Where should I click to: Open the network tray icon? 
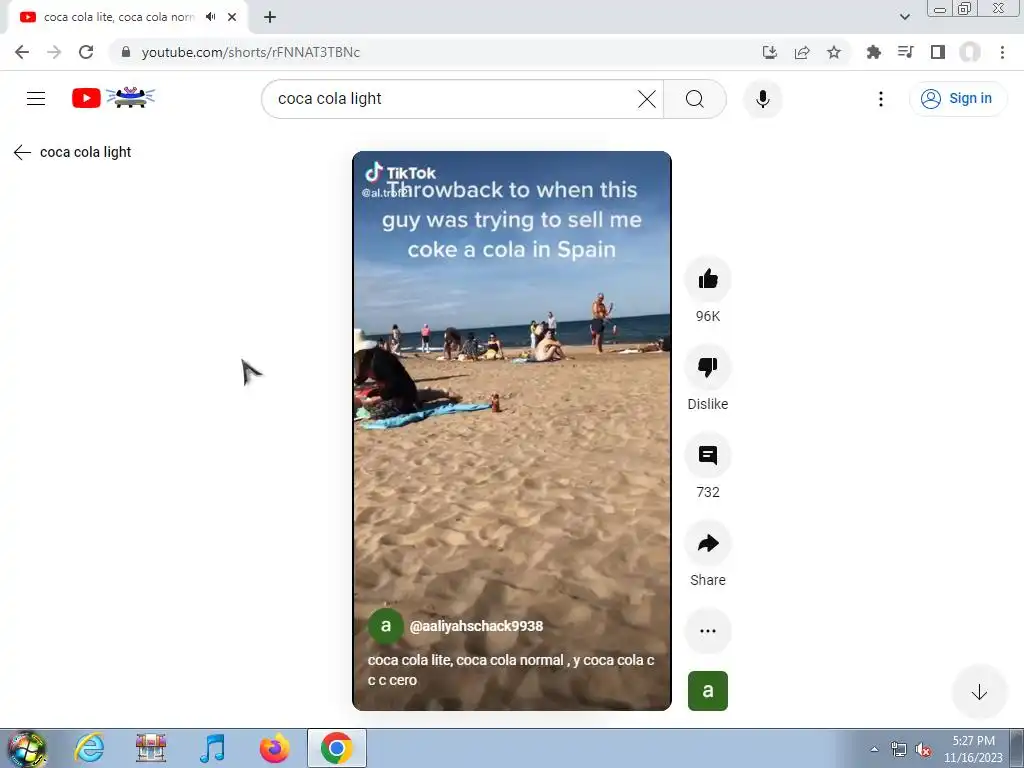pyautogui.click(x=899, y=750)
